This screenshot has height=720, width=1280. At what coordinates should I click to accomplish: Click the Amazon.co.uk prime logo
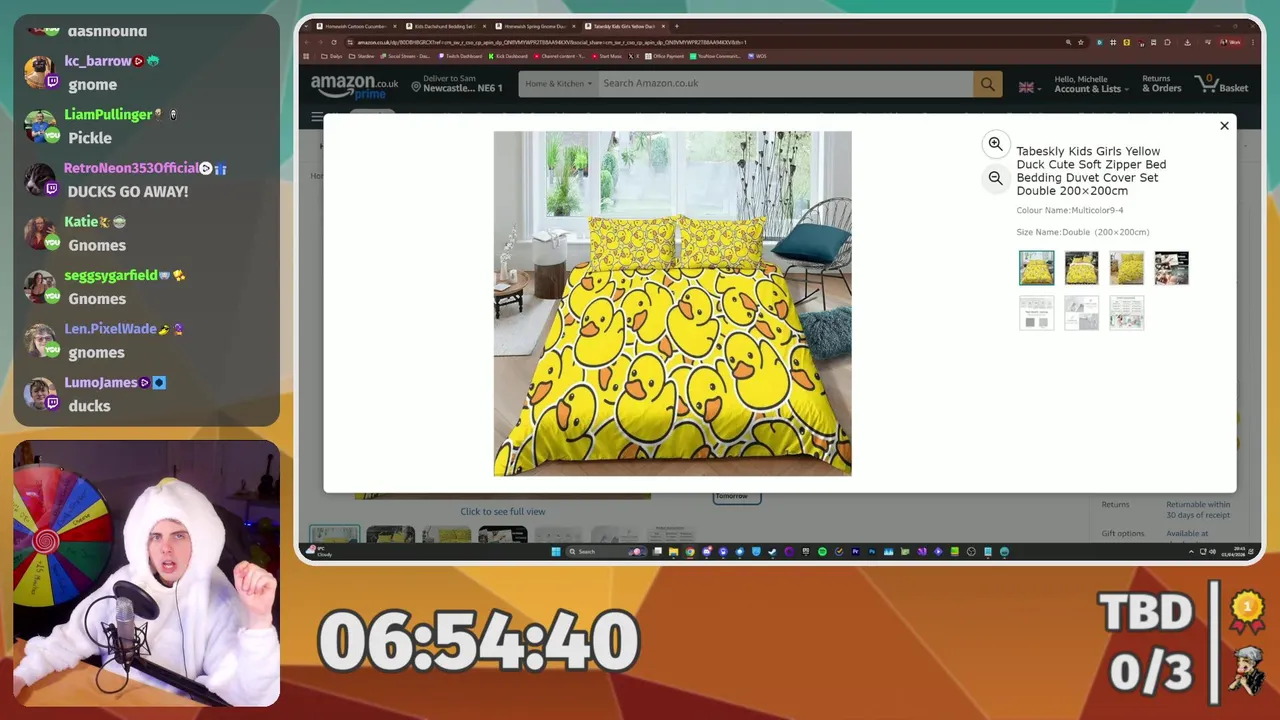click(x=354, y=86)
